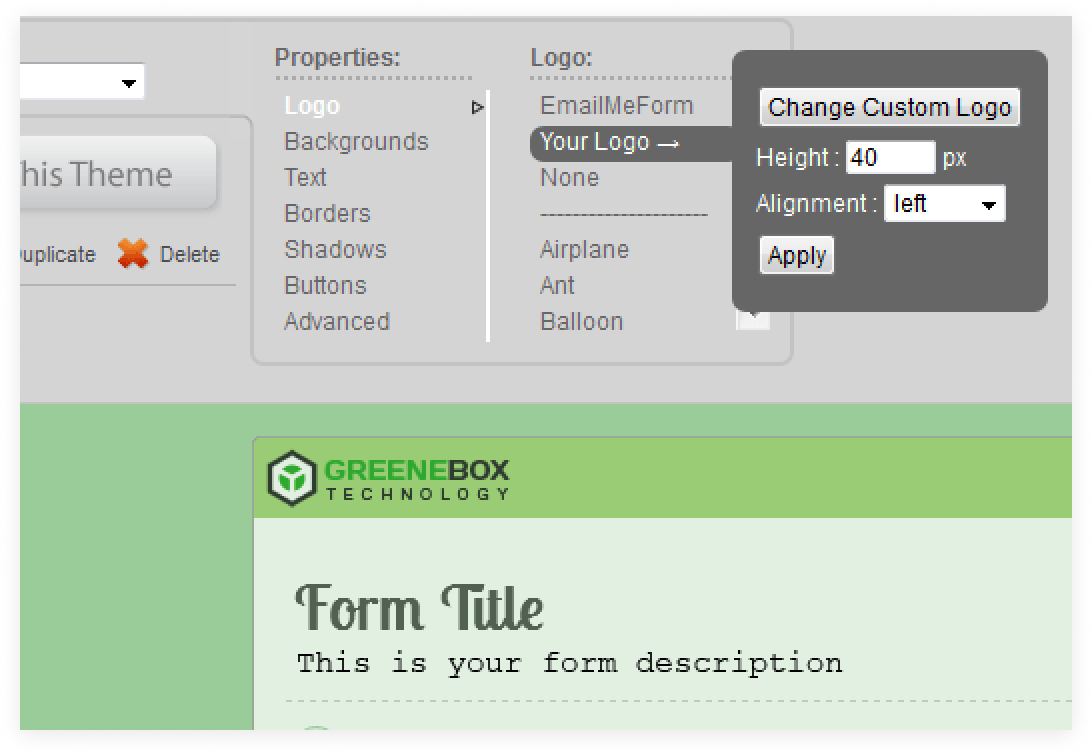This screenshot has height=754, width=1092.
Task: Click the arrow beside Logo property
Action: point(477,107)
